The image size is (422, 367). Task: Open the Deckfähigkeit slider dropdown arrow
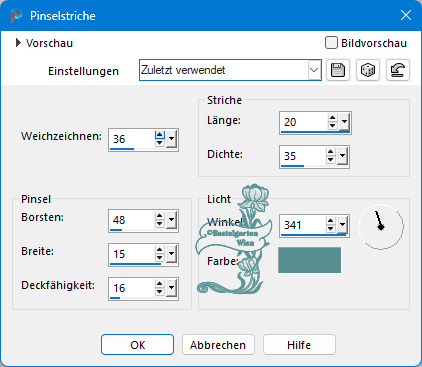pyautogui.click(x=172, y=287)
